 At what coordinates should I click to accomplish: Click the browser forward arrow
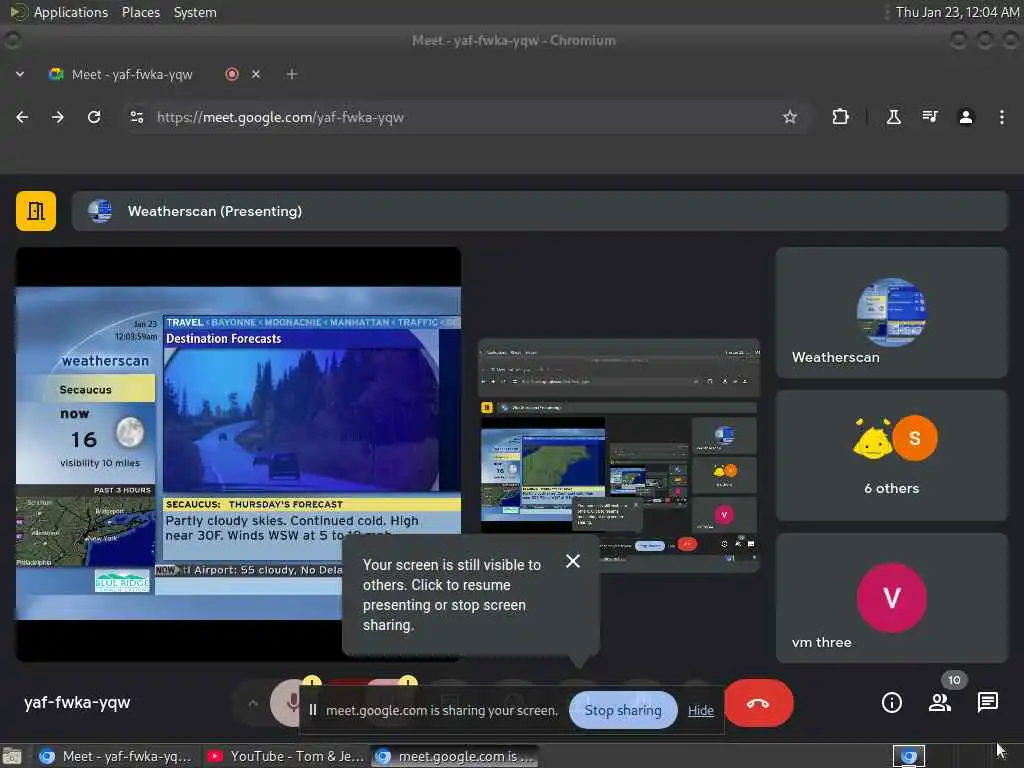point(58,117)
